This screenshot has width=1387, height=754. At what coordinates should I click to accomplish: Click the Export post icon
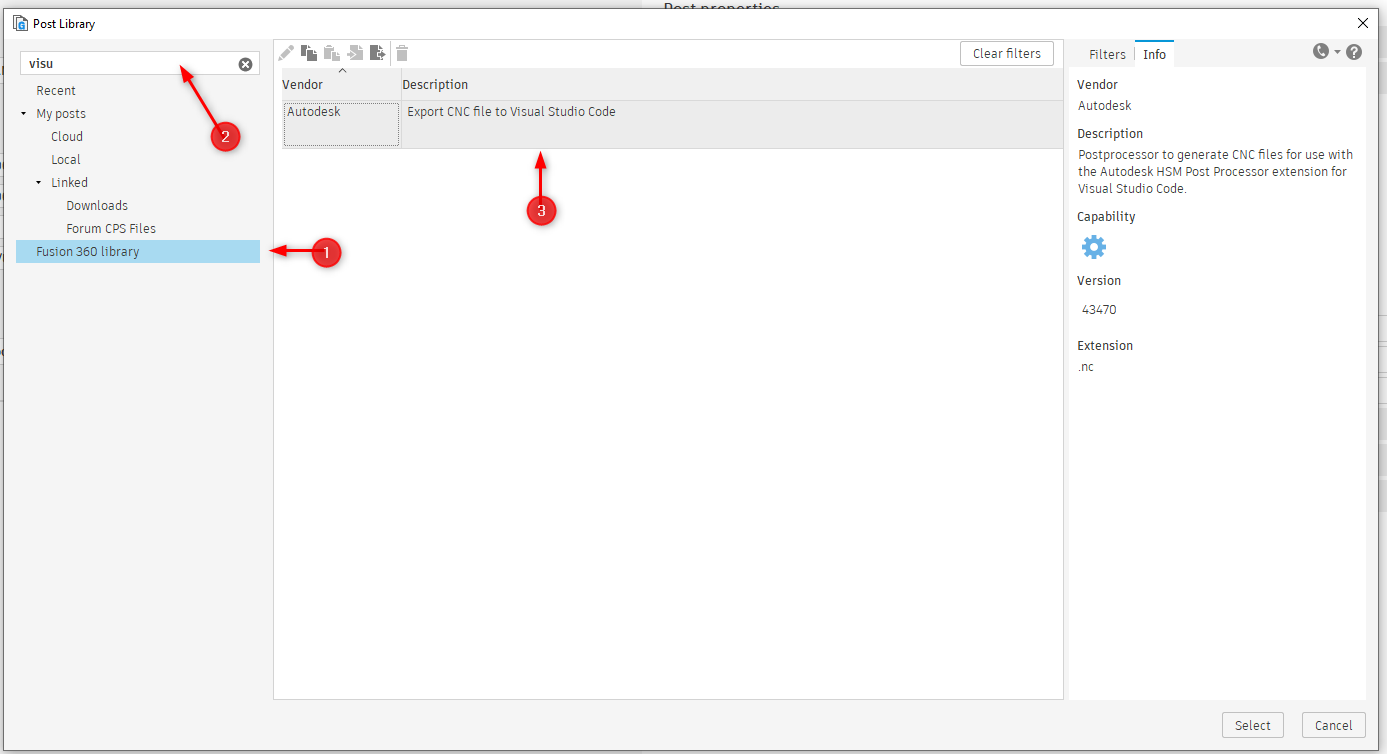378,52
